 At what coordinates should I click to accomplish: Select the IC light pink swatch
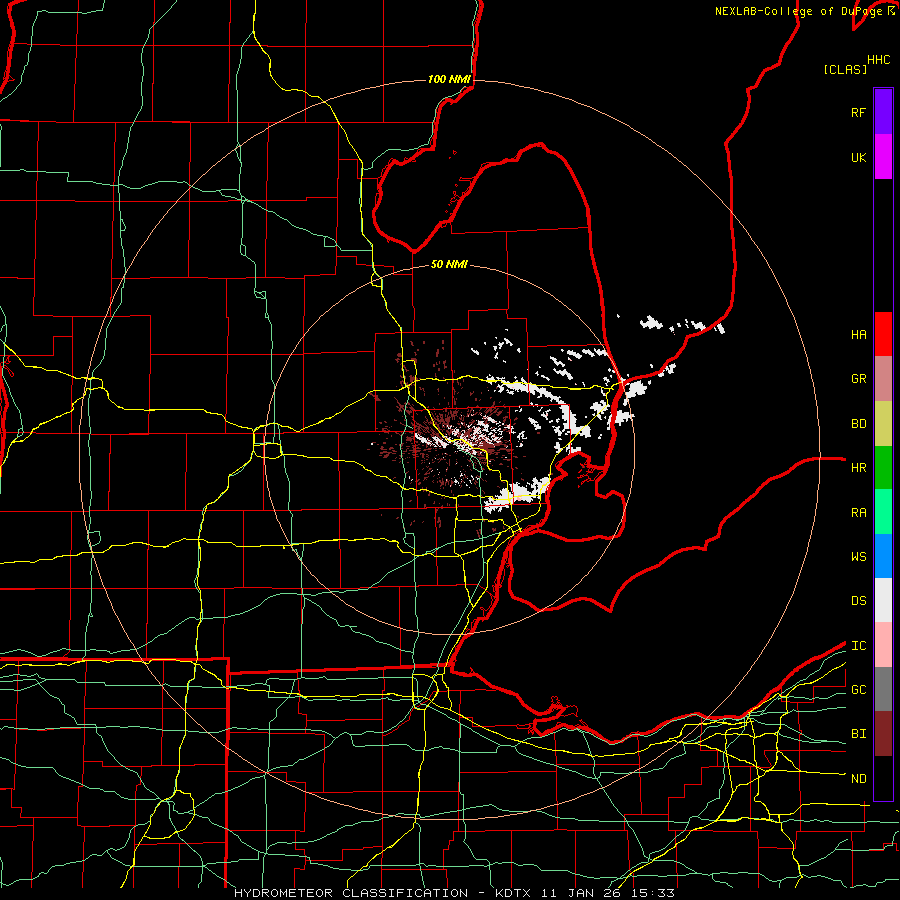click(x=883, y=645)
